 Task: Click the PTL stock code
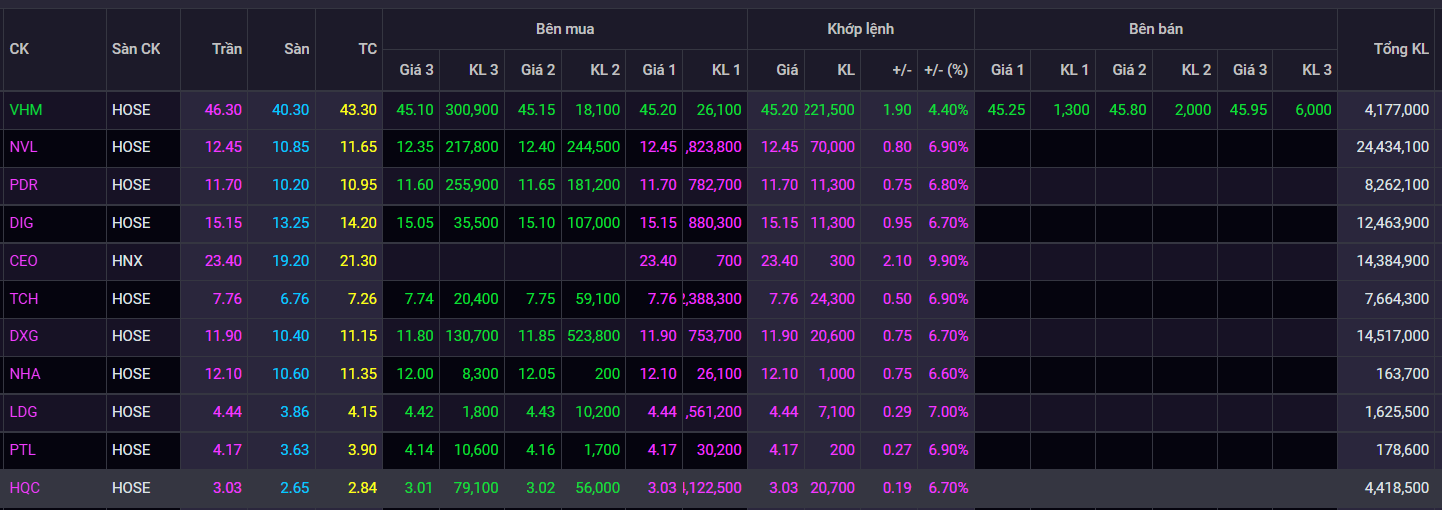(x=24, y=450)
